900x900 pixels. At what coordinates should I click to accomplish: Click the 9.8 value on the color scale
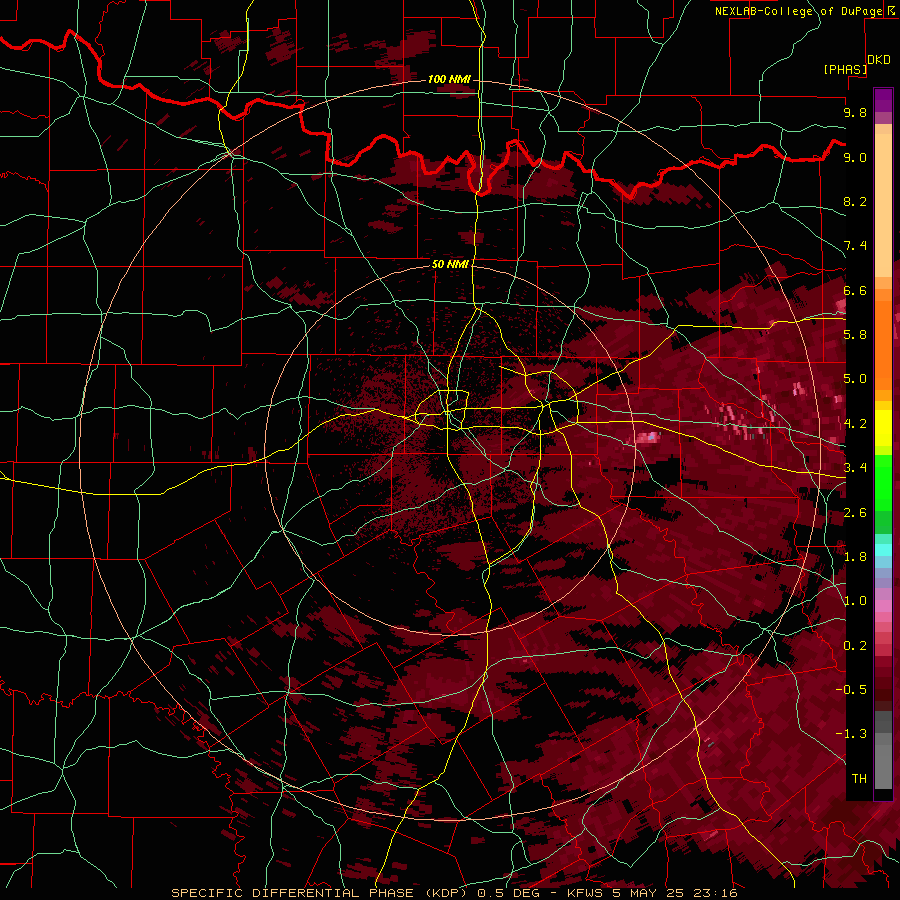point(855,112)
